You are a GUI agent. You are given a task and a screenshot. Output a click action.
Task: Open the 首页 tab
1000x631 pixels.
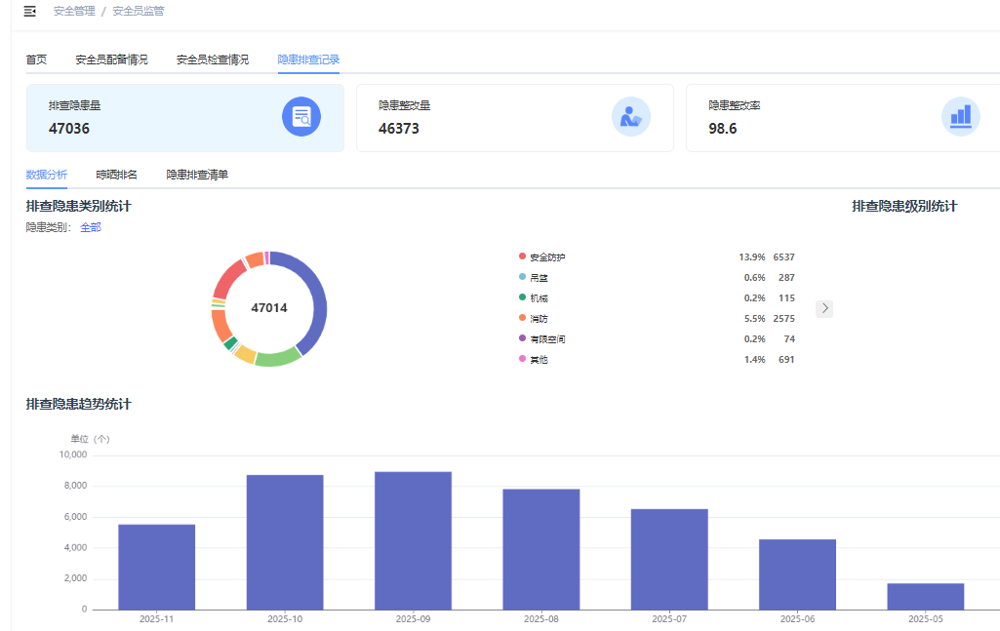[x=36, y=60]
